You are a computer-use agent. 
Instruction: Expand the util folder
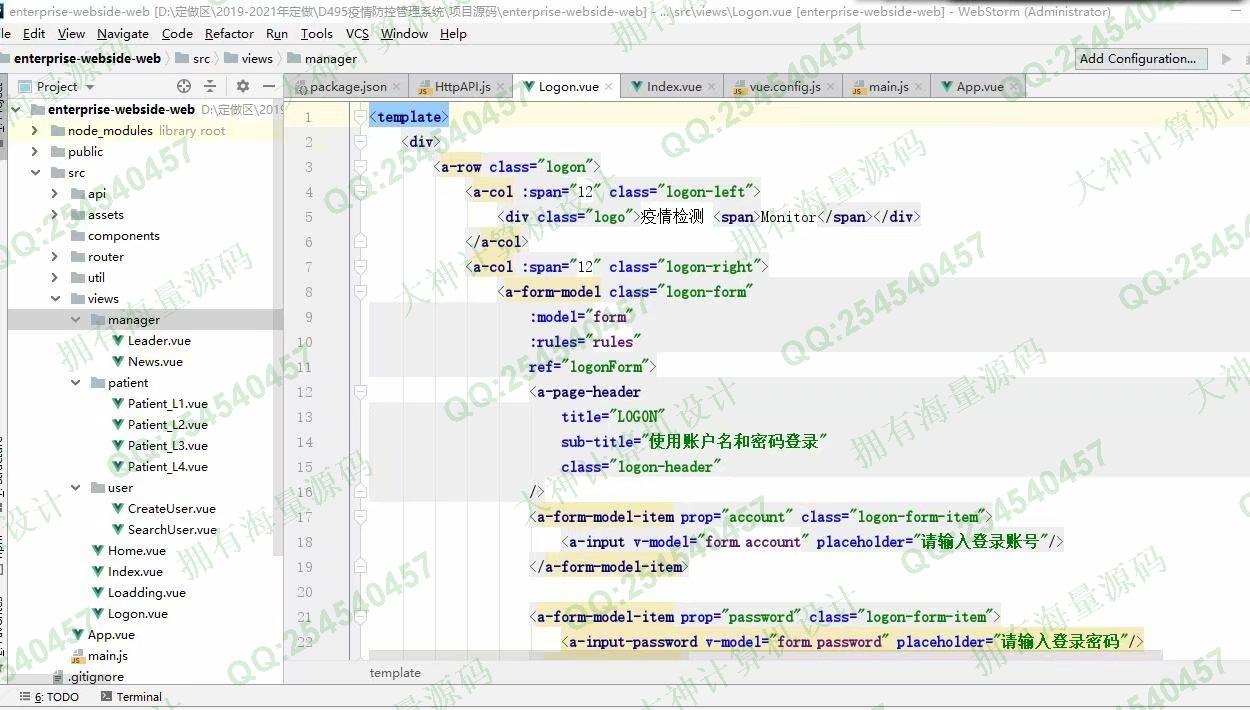55,278
